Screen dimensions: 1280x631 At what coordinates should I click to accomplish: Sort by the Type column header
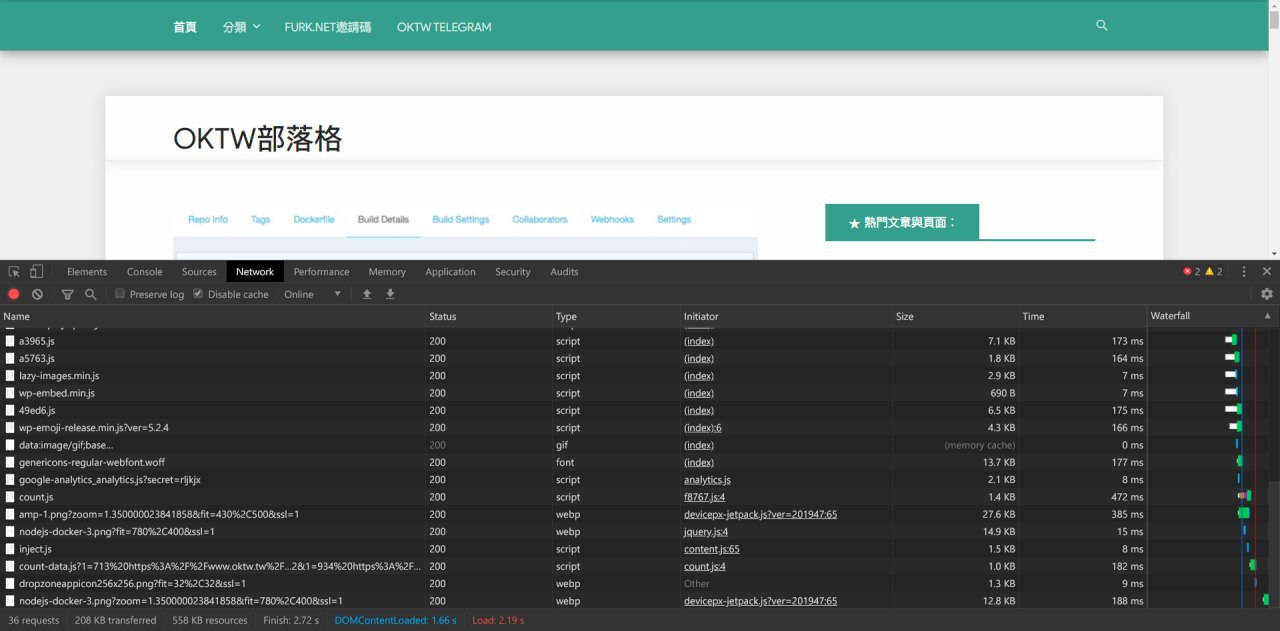(616, 316)
